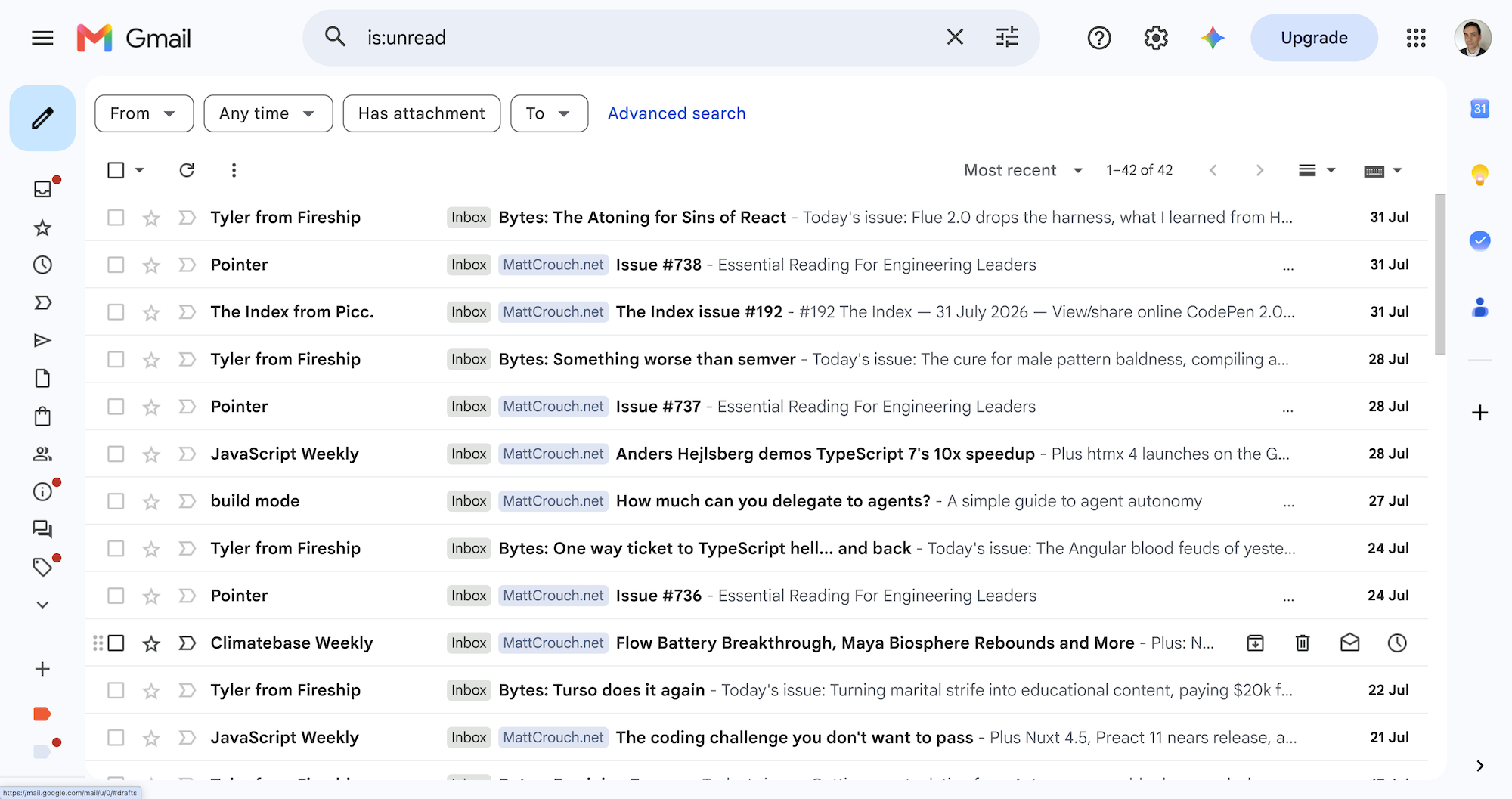Open Google Contacts side panel icon

(x=1480, y=307)
